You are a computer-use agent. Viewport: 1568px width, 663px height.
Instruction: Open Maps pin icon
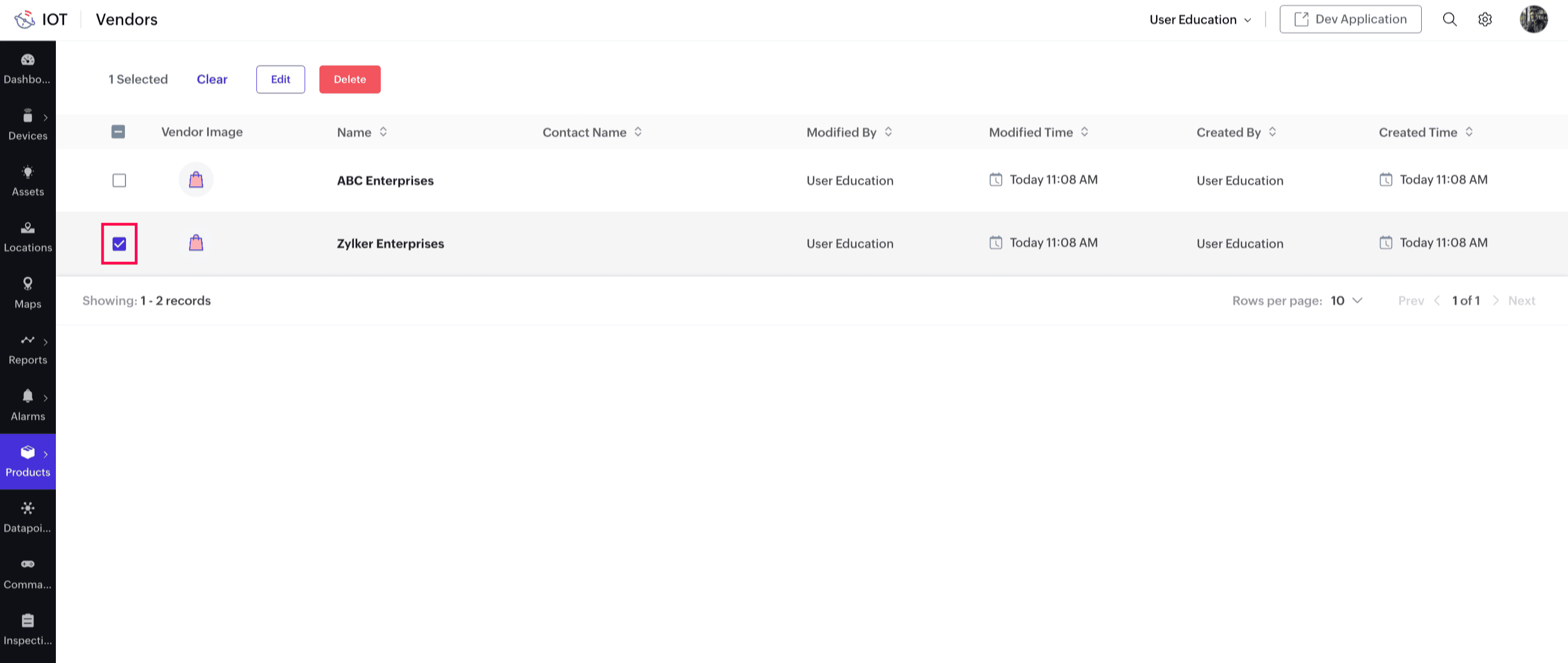point(27,284)
